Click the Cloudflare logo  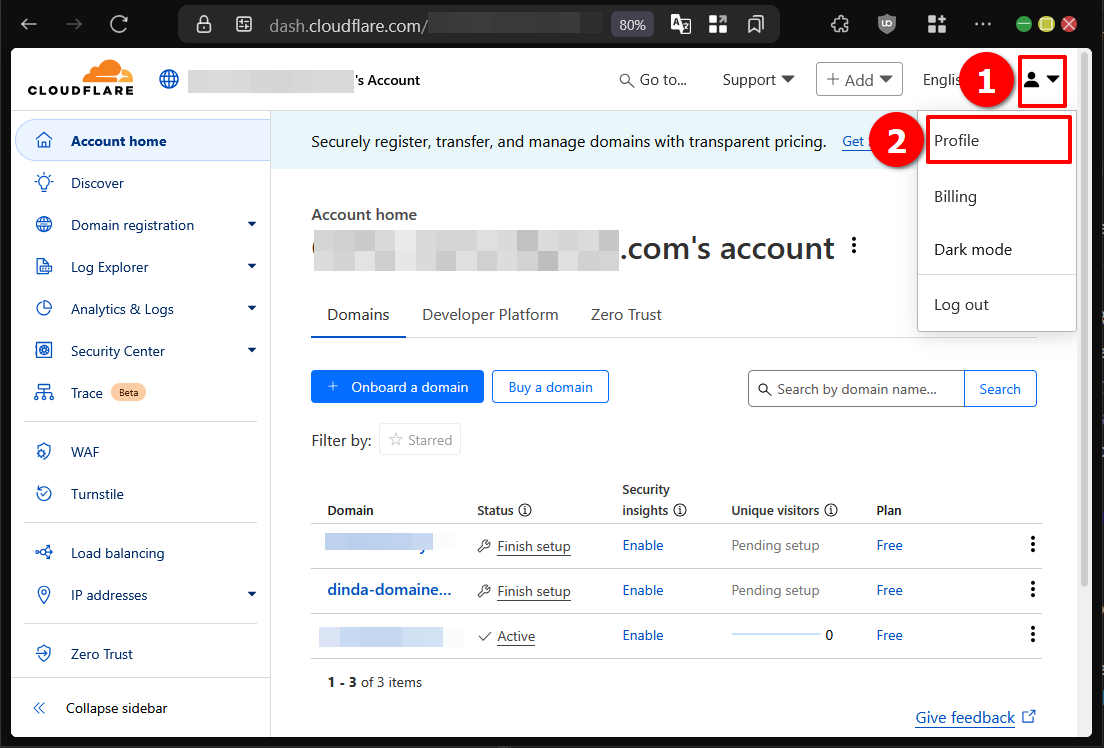pyautogui.click(x=81, y=78)
